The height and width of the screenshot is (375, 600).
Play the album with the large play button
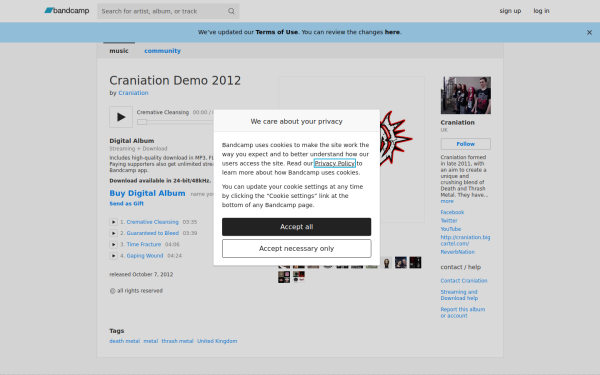click(x=121, y=117)
